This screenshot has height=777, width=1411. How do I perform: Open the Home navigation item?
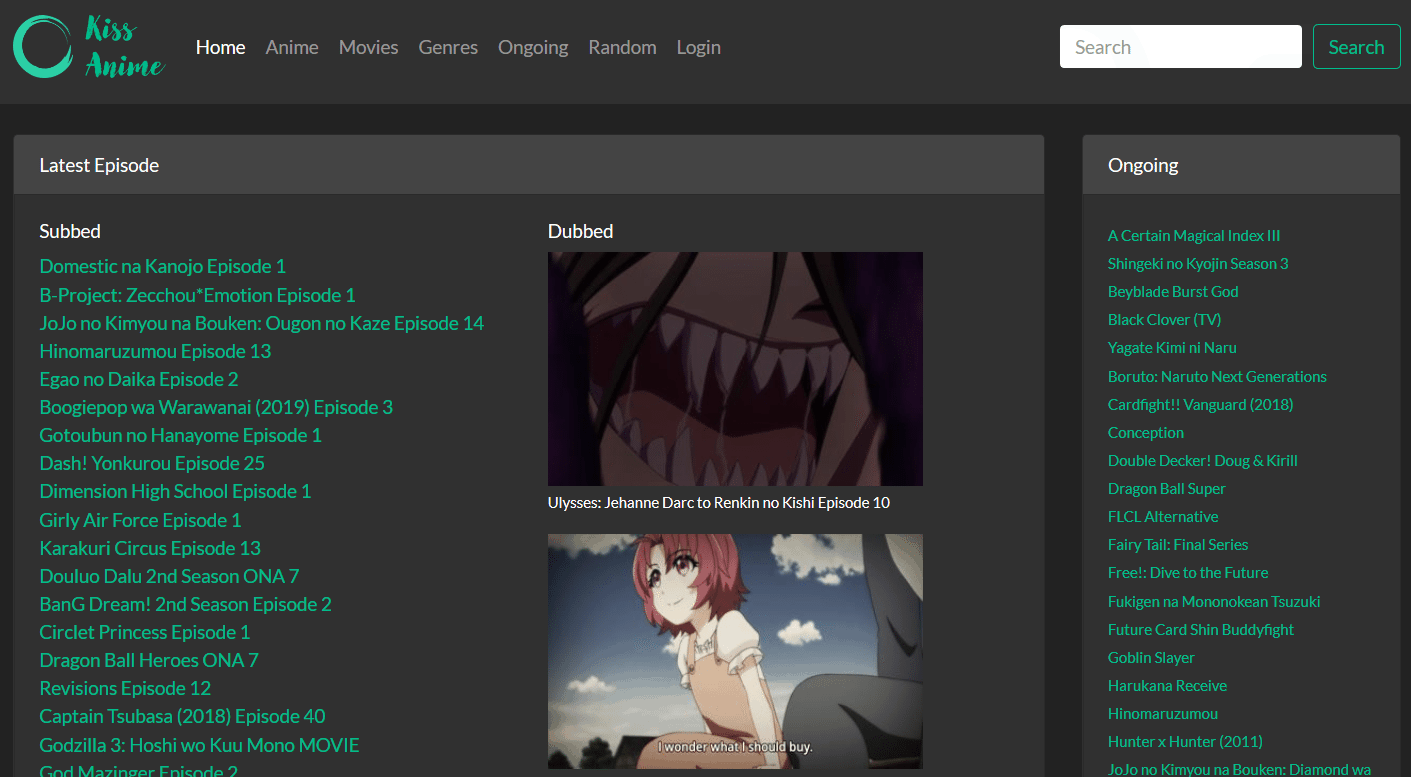click(x=220, y=47)
